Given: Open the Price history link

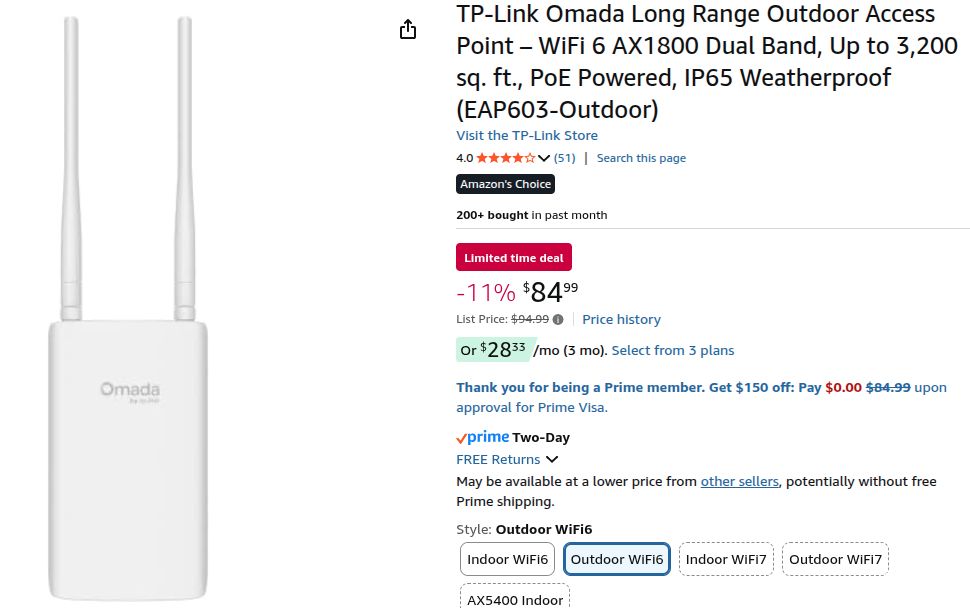Looking at the screenshot, I should 621,320.
